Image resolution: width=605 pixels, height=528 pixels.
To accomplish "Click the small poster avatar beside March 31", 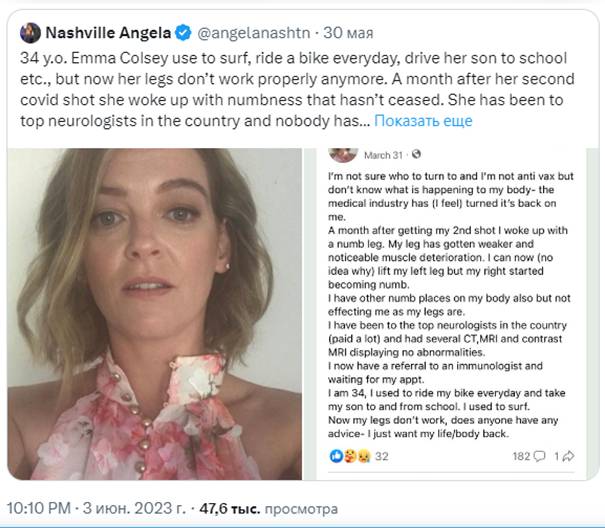I will [344, 153].
